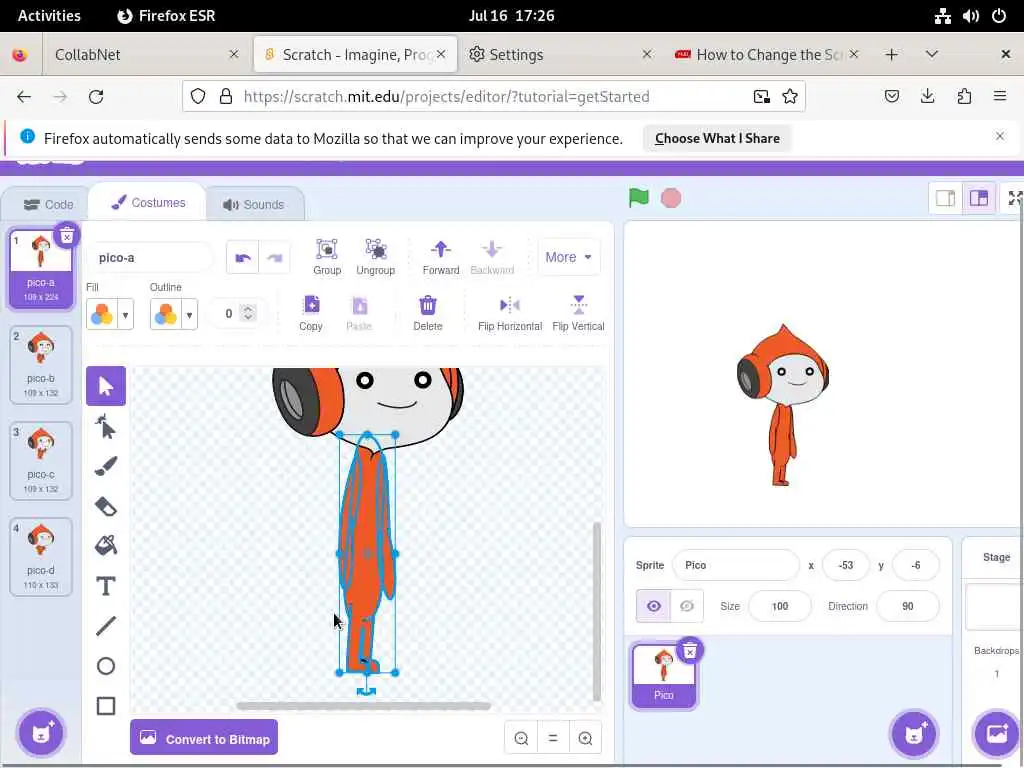The image size is (1024, 768).
Task: Reload the current page
Action: [x=96, y=97]
